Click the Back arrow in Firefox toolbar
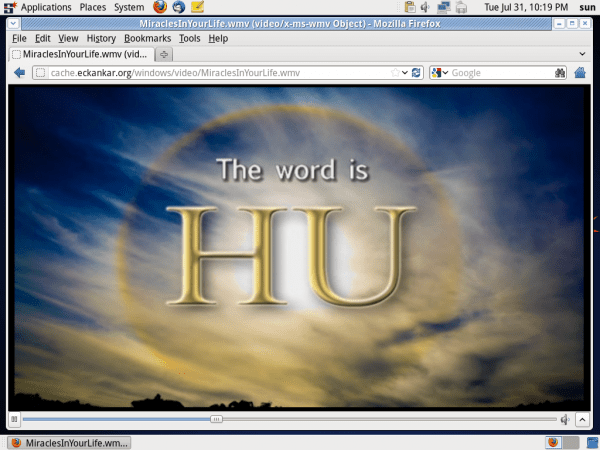 [19, 73]
